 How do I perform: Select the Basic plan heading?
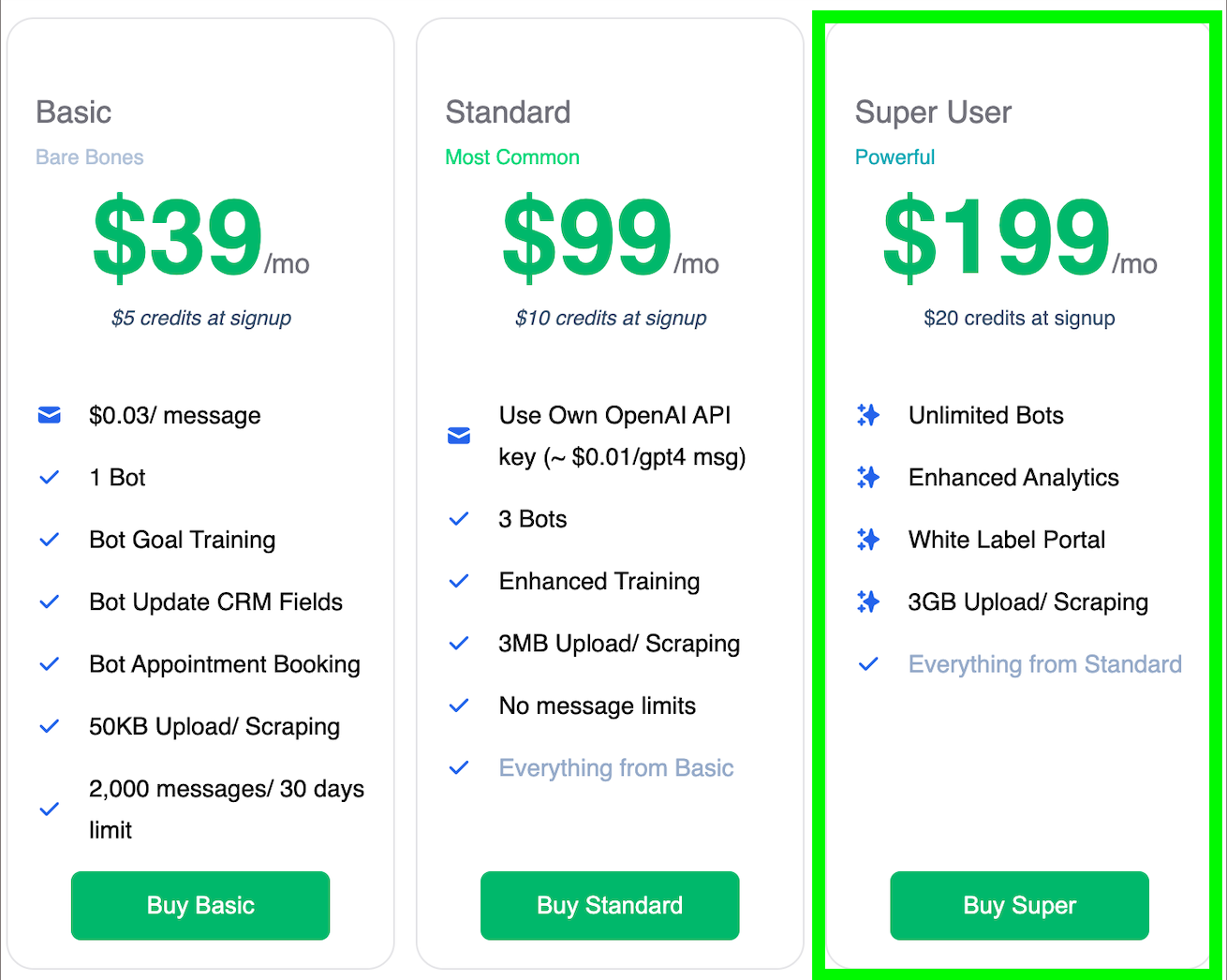[74, 112]
